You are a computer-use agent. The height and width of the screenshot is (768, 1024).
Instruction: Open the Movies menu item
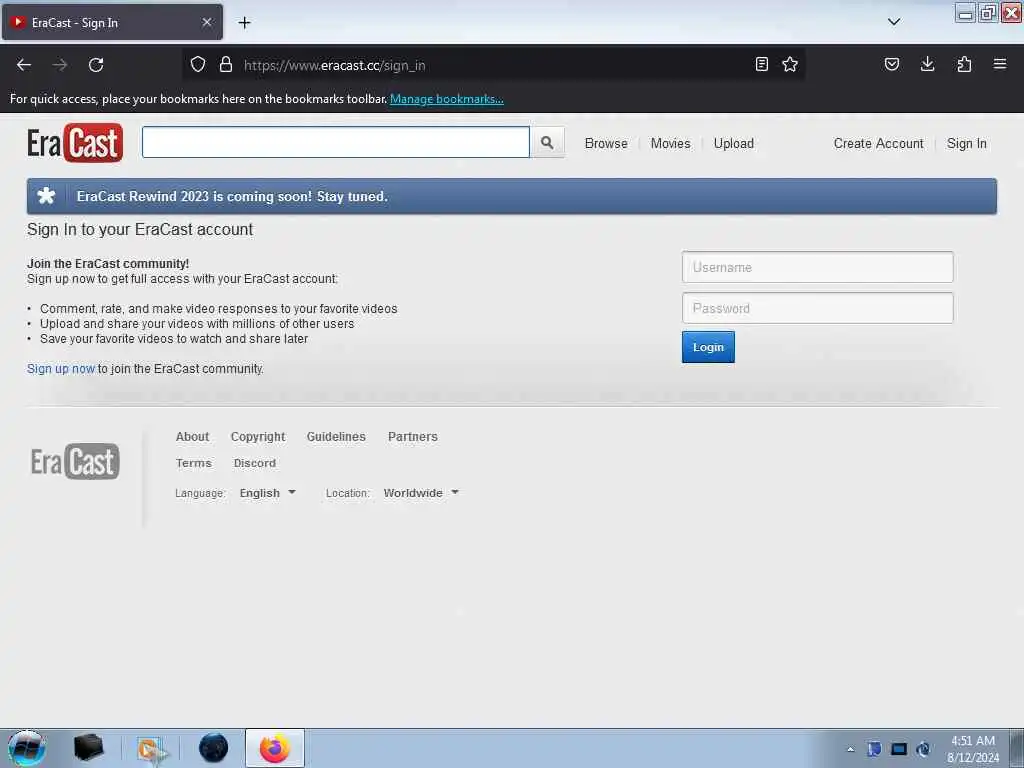point(670,143)
